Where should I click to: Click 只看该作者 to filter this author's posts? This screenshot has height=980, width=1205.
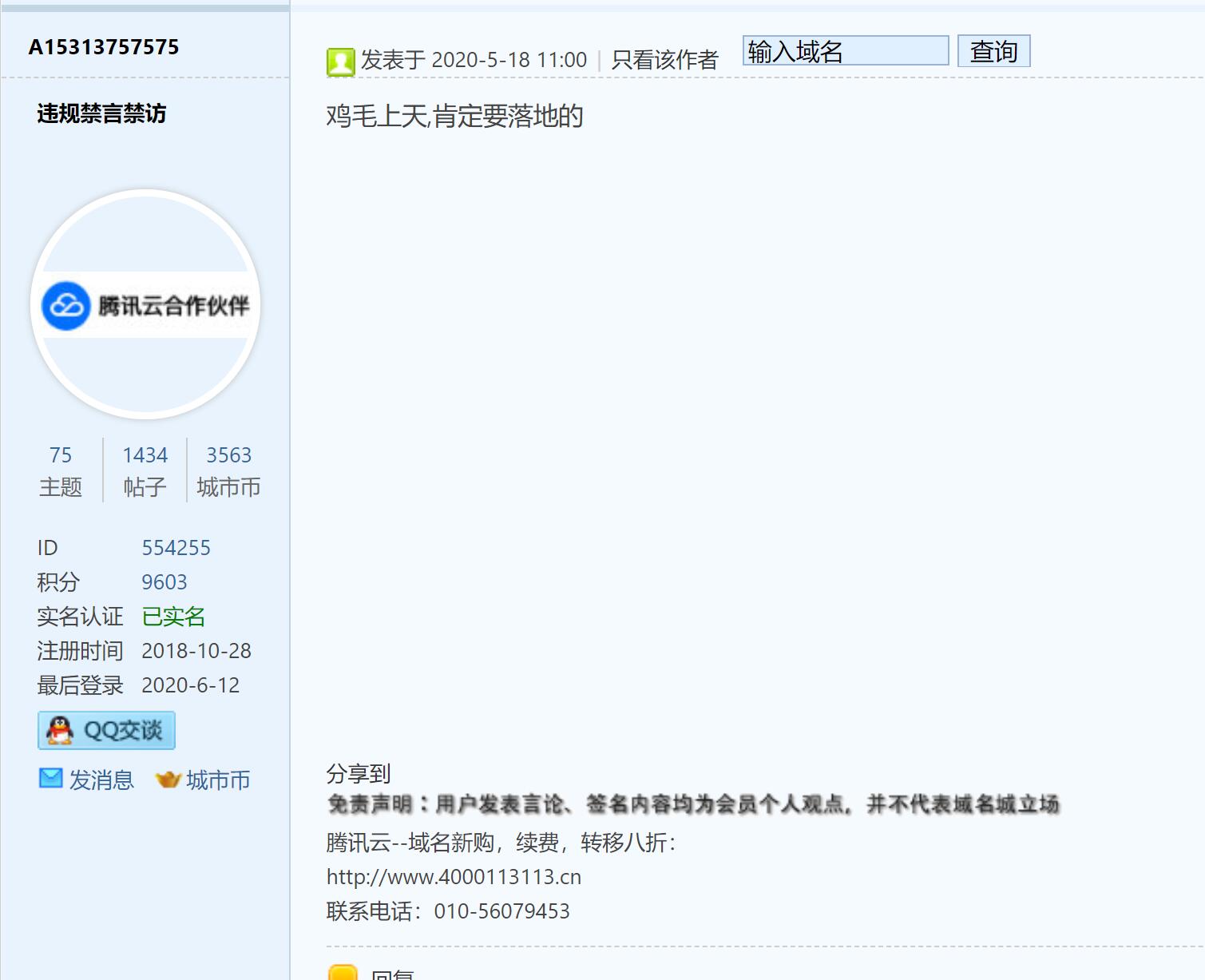(663, 58)
